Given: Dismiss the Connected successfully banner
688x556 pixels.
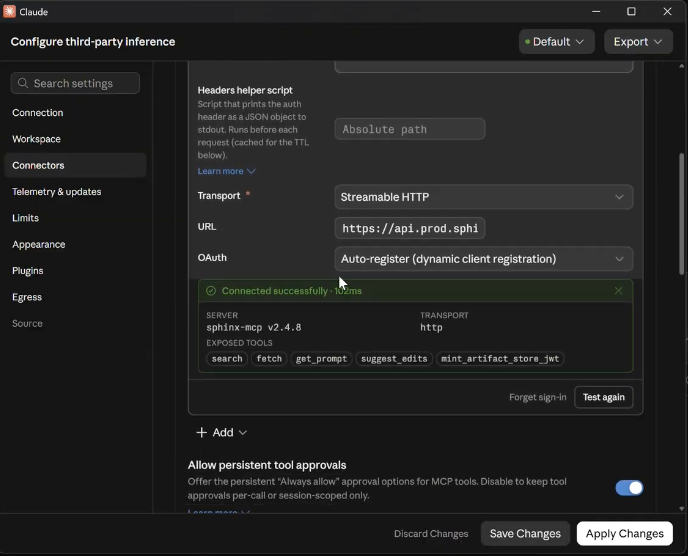Looking at the screenshot, I should pyautogui.click(x=618, y=291).
